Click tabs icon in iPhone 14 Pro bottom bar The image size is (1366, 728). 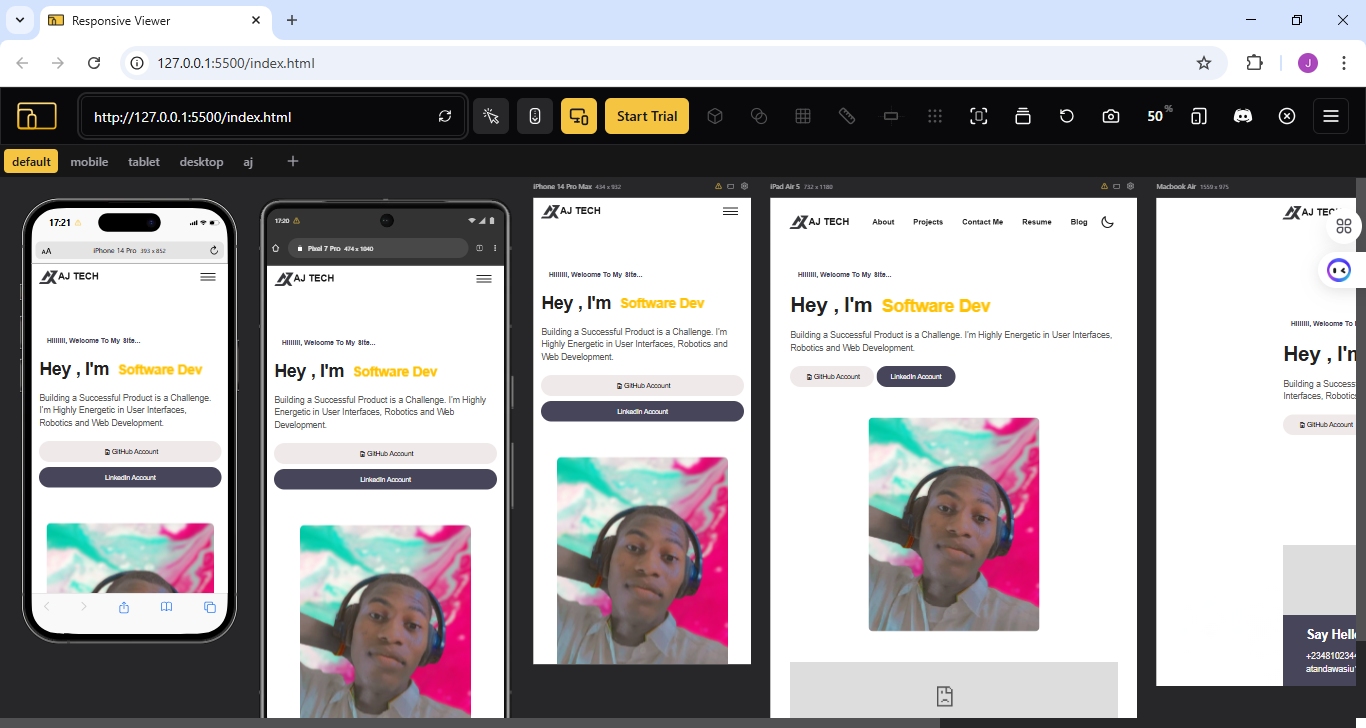point(210,607)
